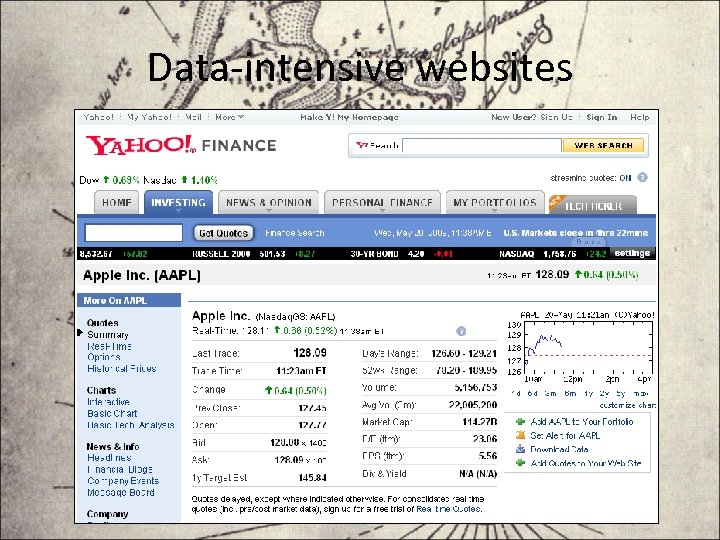The height and width of the screenshot is (540, 720).
Task: Open Historical Prices link
Action: click(122, 368)
